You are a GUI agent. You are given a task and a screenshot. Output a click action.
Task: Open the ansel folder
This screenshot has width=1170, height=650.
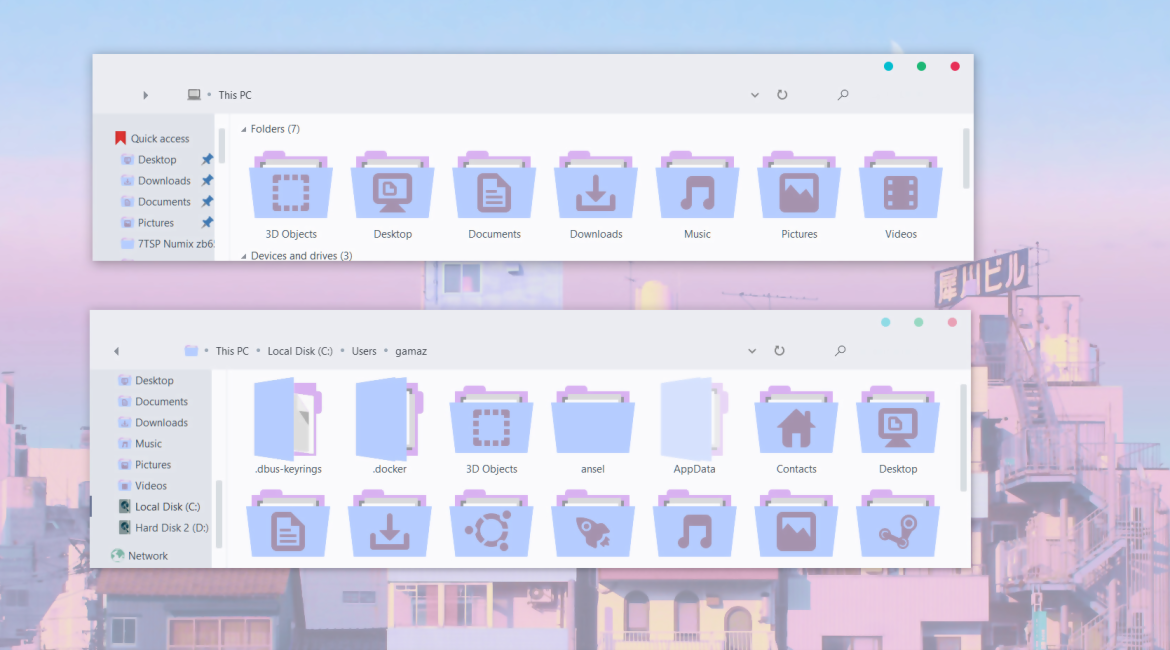click(593, 429)
